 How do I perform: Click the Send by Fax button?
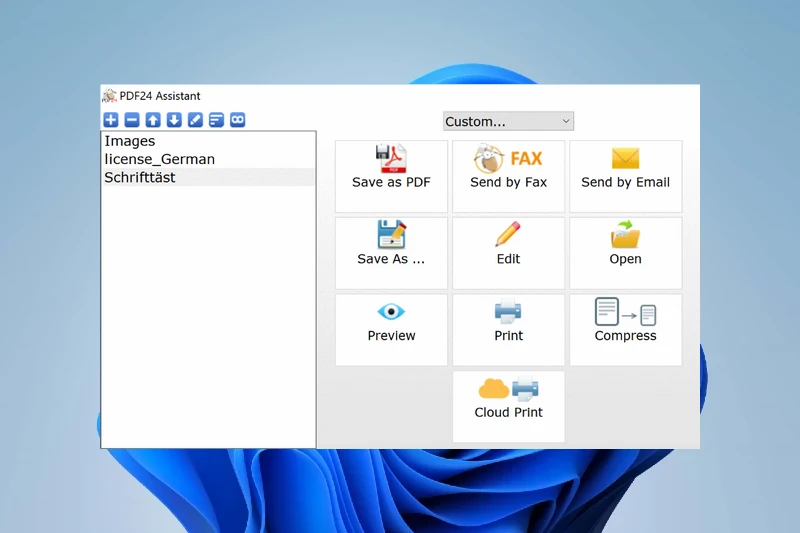pos(509,176)
